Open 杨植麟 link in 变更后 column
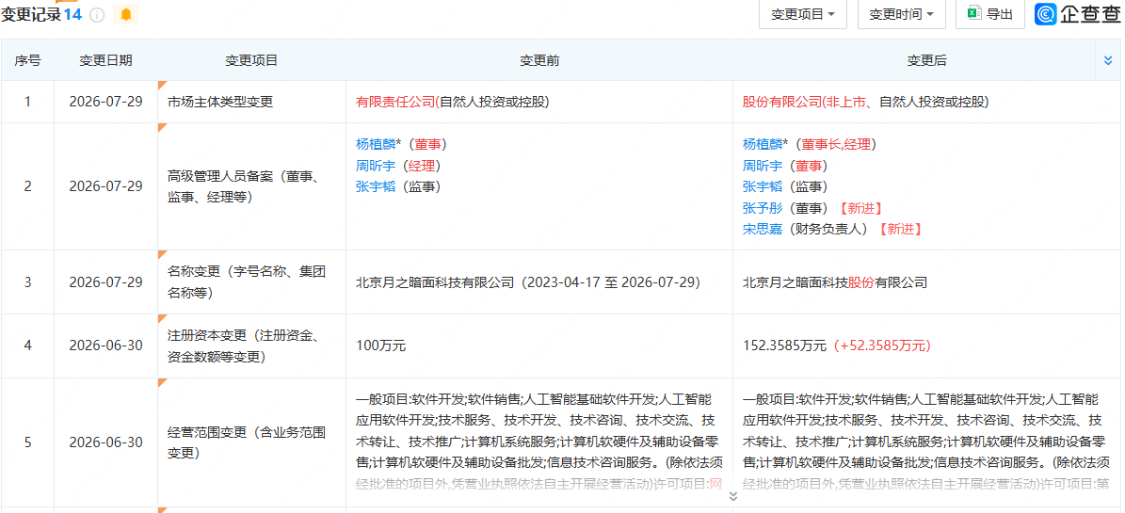 [762, 144]
